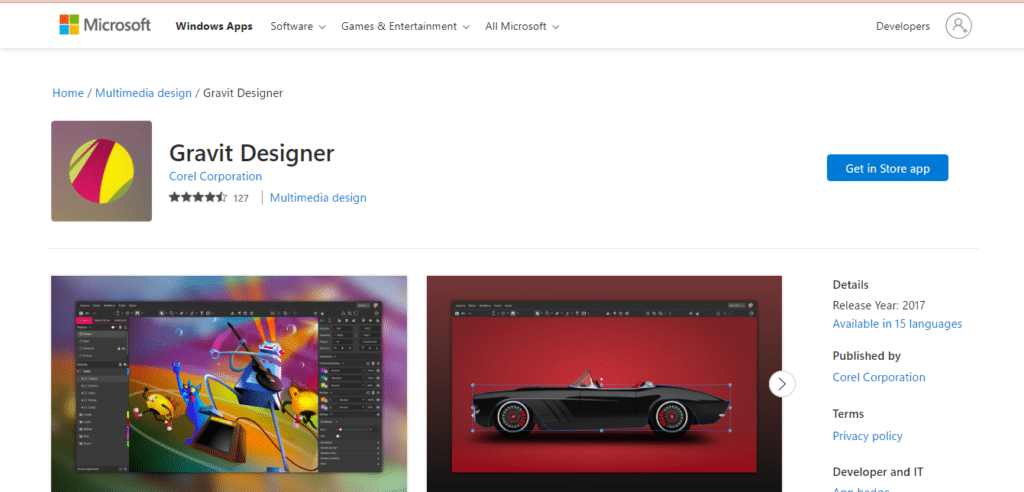Open Multimedia design category beside rating
Image resolution: width=1024 pixels, height=492 pixels.
(318, 197)
